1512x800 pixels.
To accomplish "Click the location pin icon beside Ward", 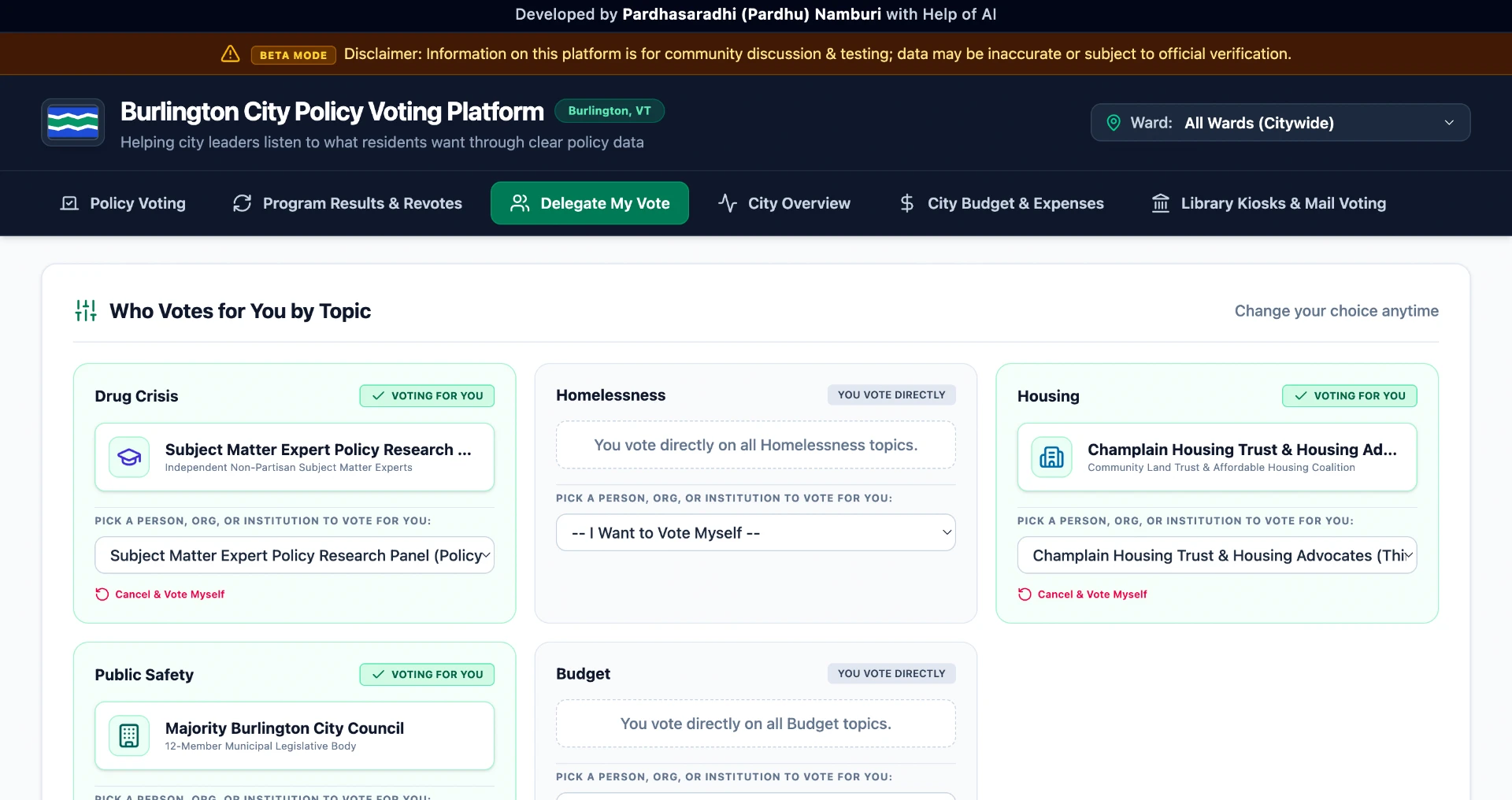I will point(1114,123).
